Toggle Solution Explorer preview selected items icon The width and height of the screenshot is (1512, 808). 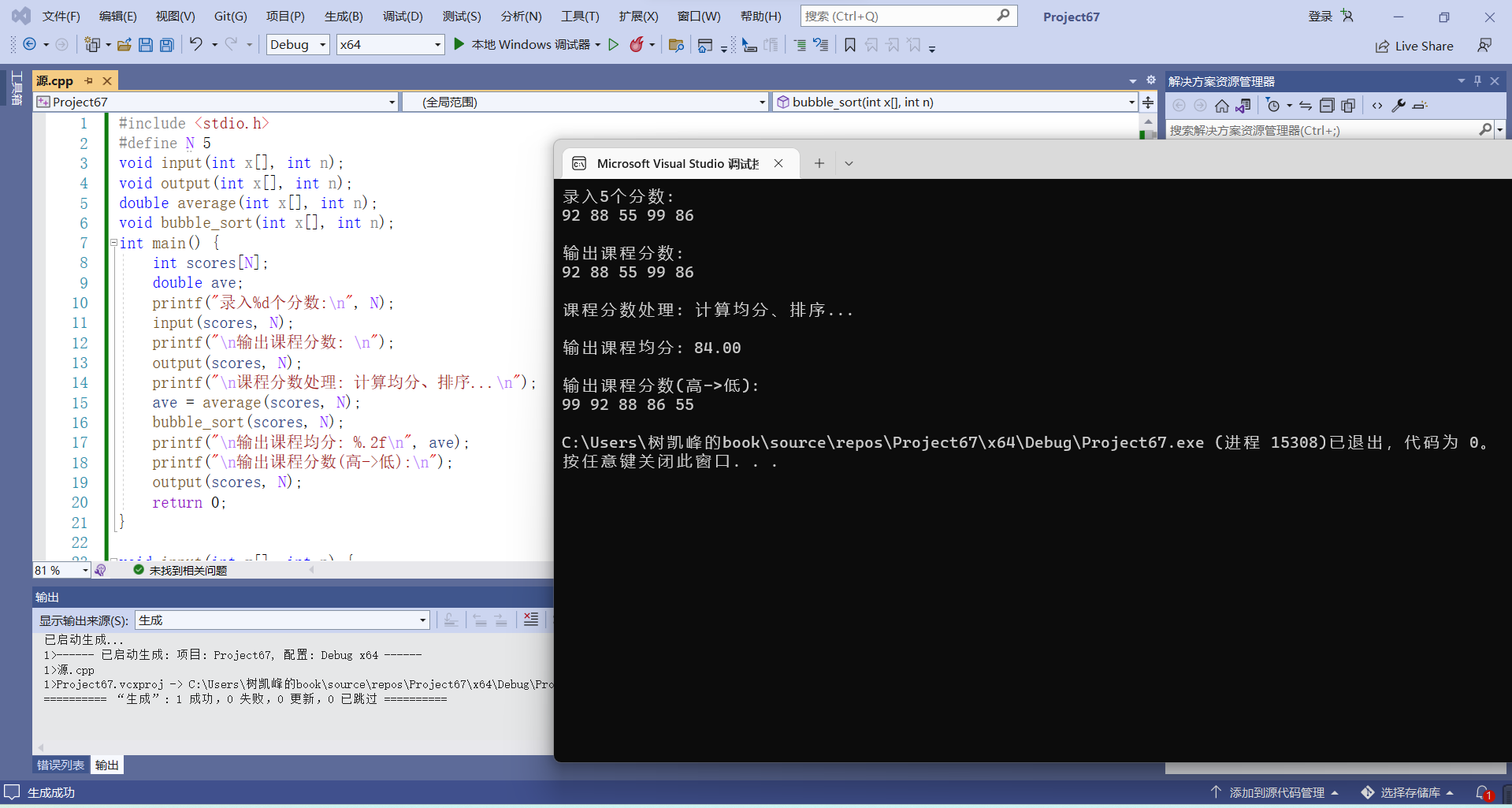click(1420, 106)
